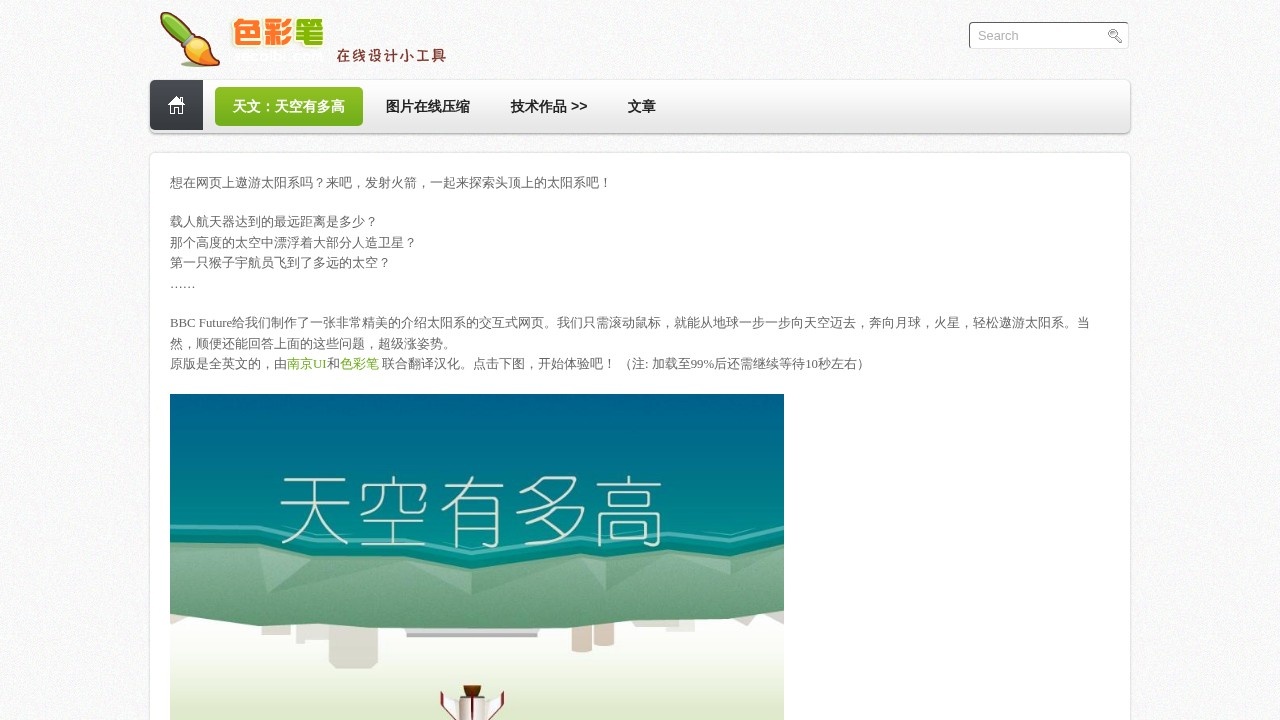Go to the 文章 section
Image resolution: width=1280 pixels, height=720 pixels.
[x=641, y=107]
